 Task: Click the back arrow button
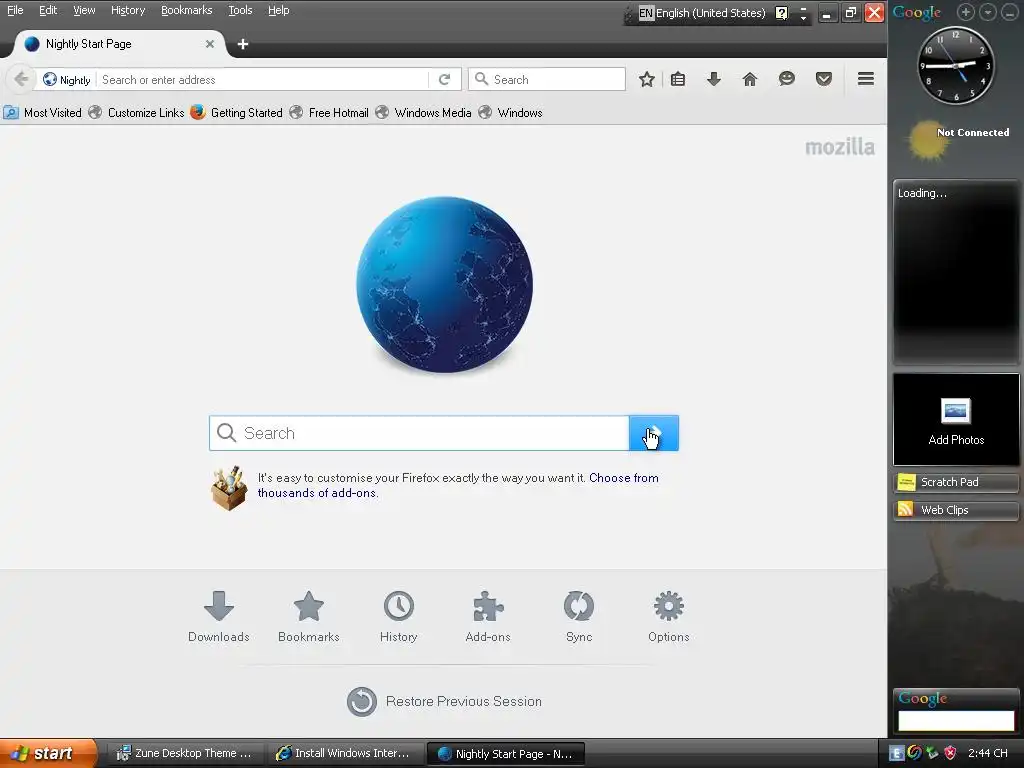coord(20,80)
